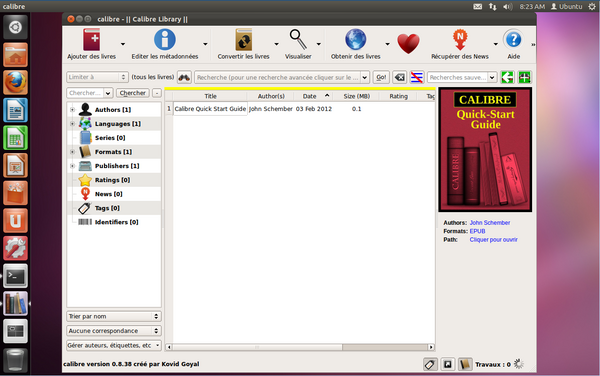Open the EPUB format link

point(477,231)
